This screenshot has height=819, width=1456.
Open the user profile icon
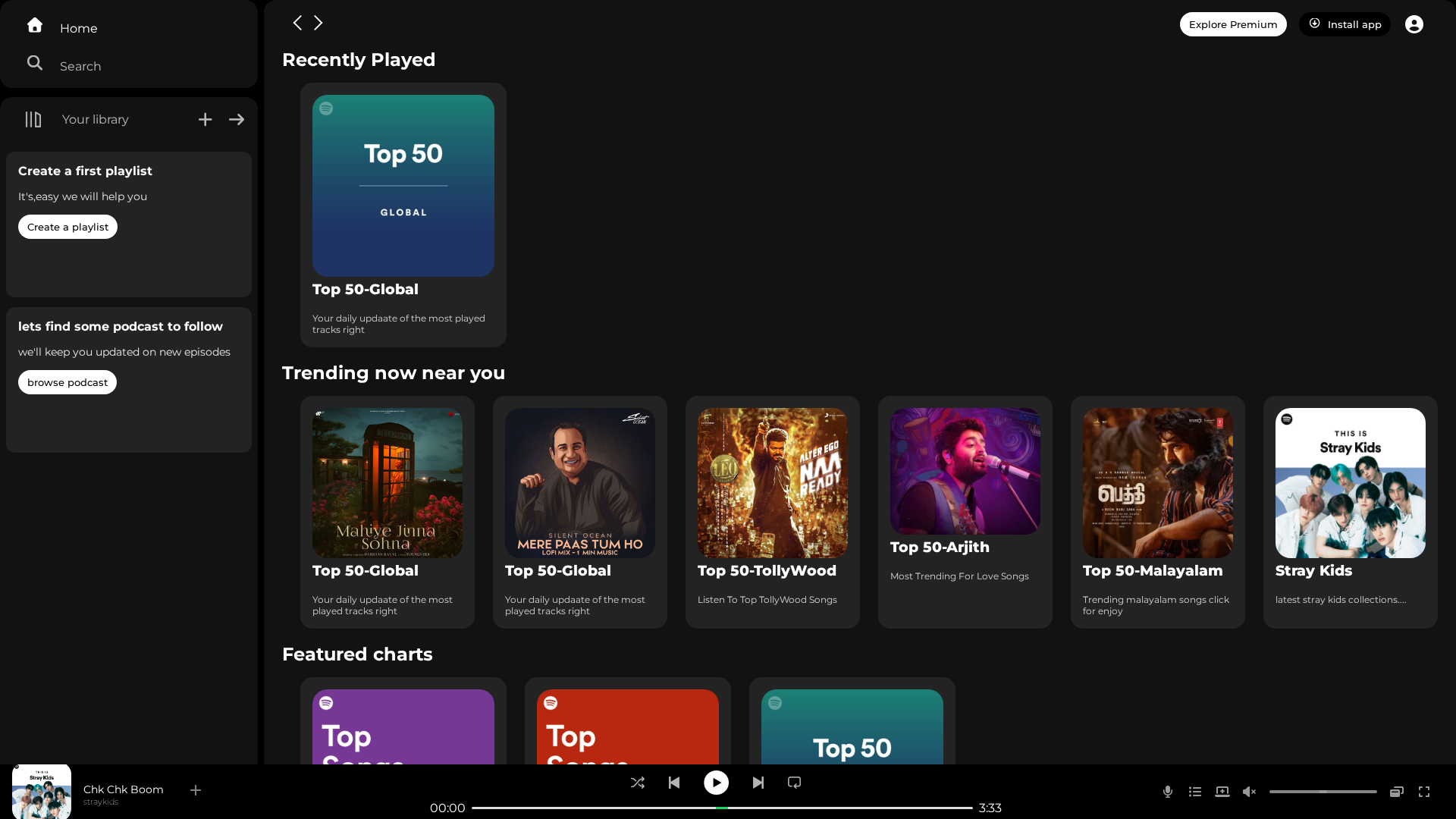click(1414, 24)
